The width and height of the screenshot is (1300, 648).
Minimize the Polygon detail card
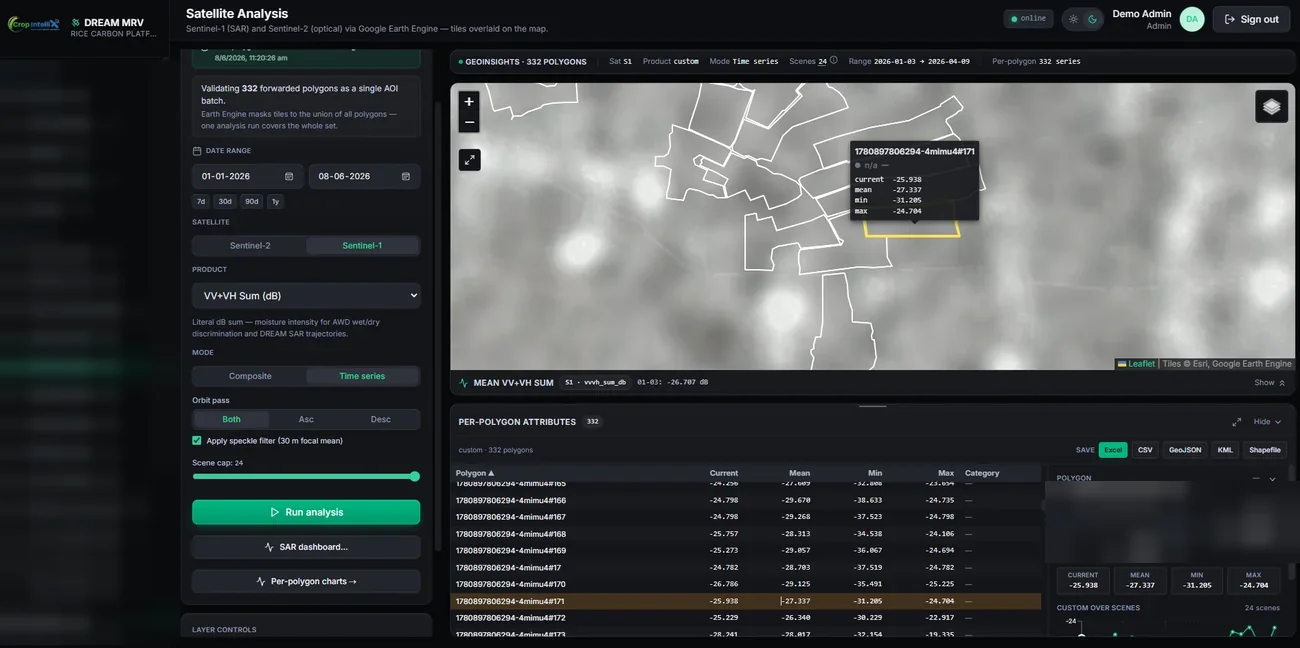(x=1256, y=479)
